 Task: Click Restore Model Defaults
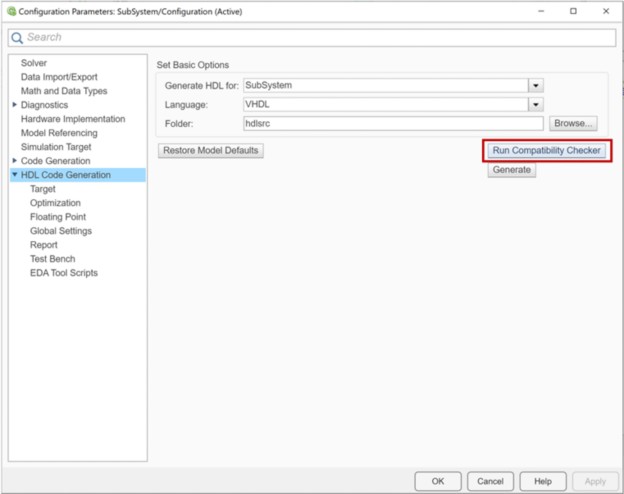point(211,151)
